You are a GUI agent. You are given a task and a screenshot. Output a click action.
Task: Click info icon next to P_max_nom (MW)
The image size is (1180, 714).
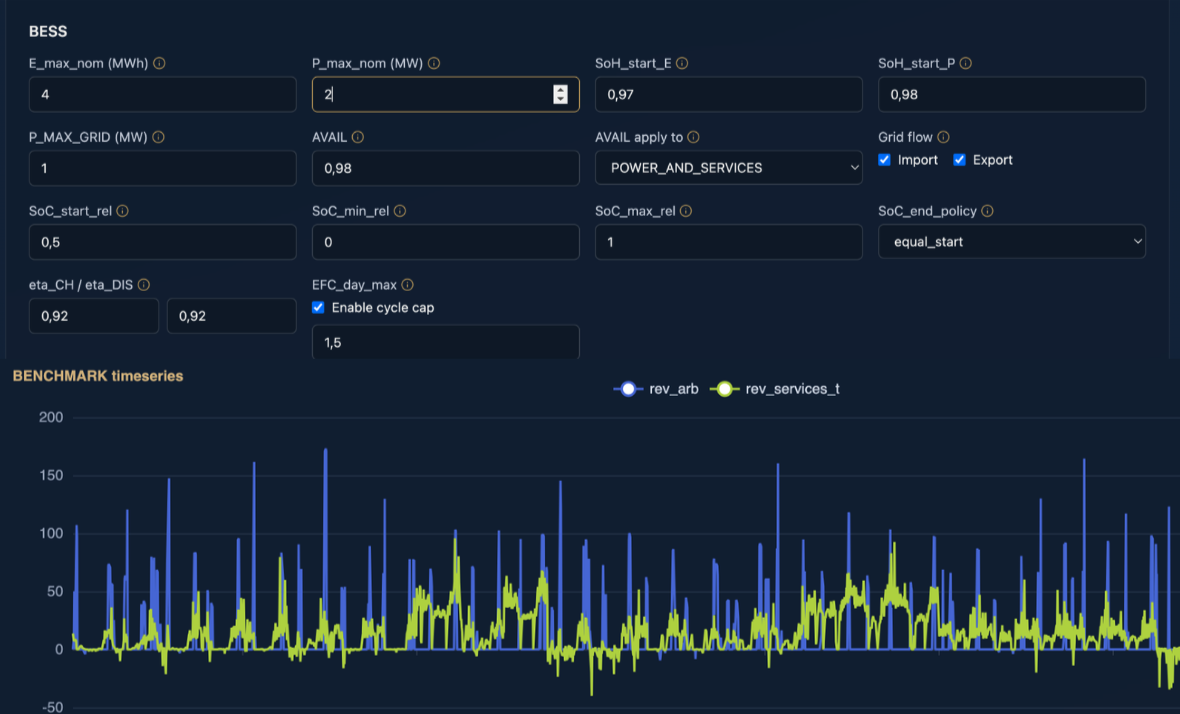(434, 63)
